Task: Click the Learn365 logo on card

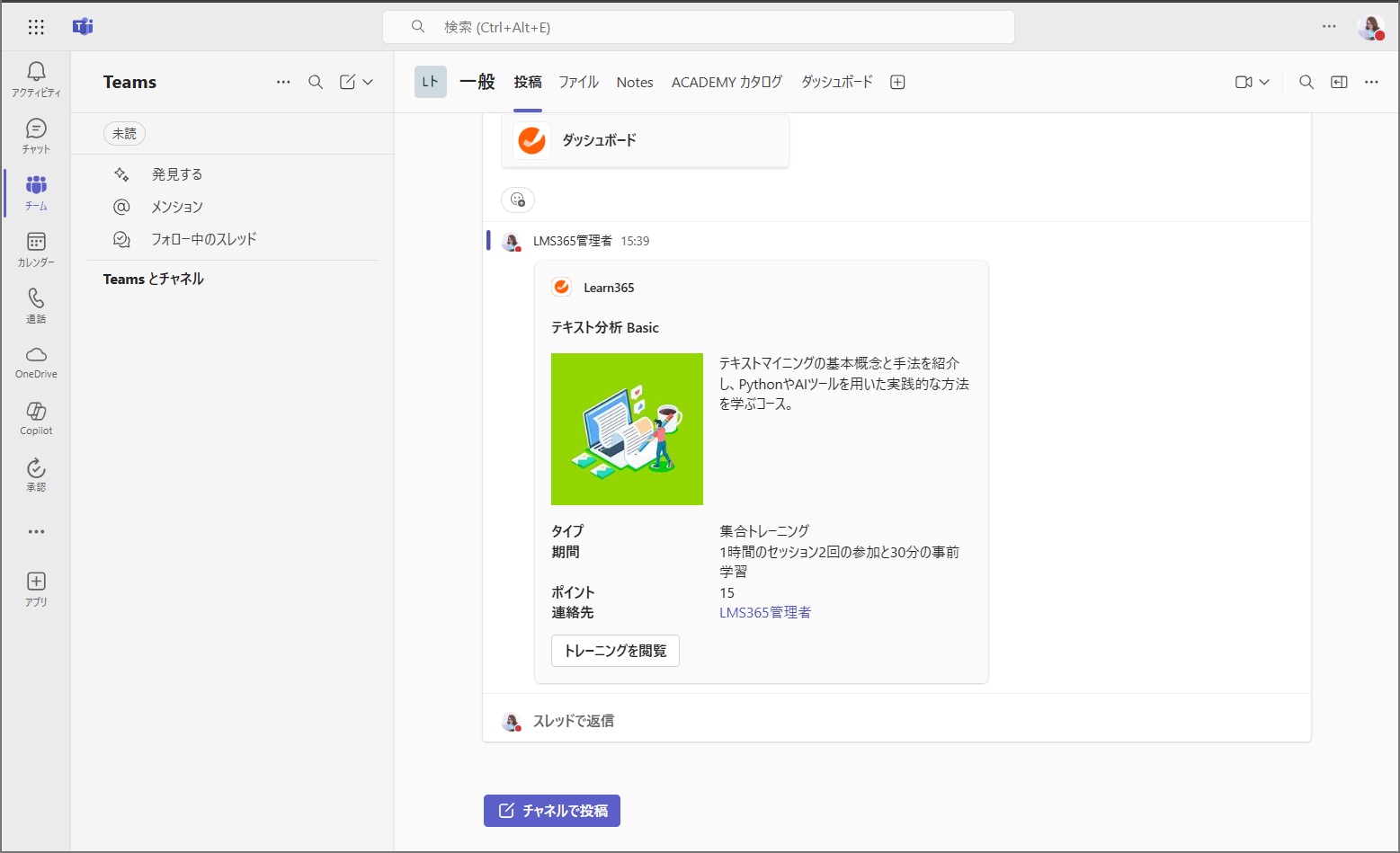Action: (561, 287)
